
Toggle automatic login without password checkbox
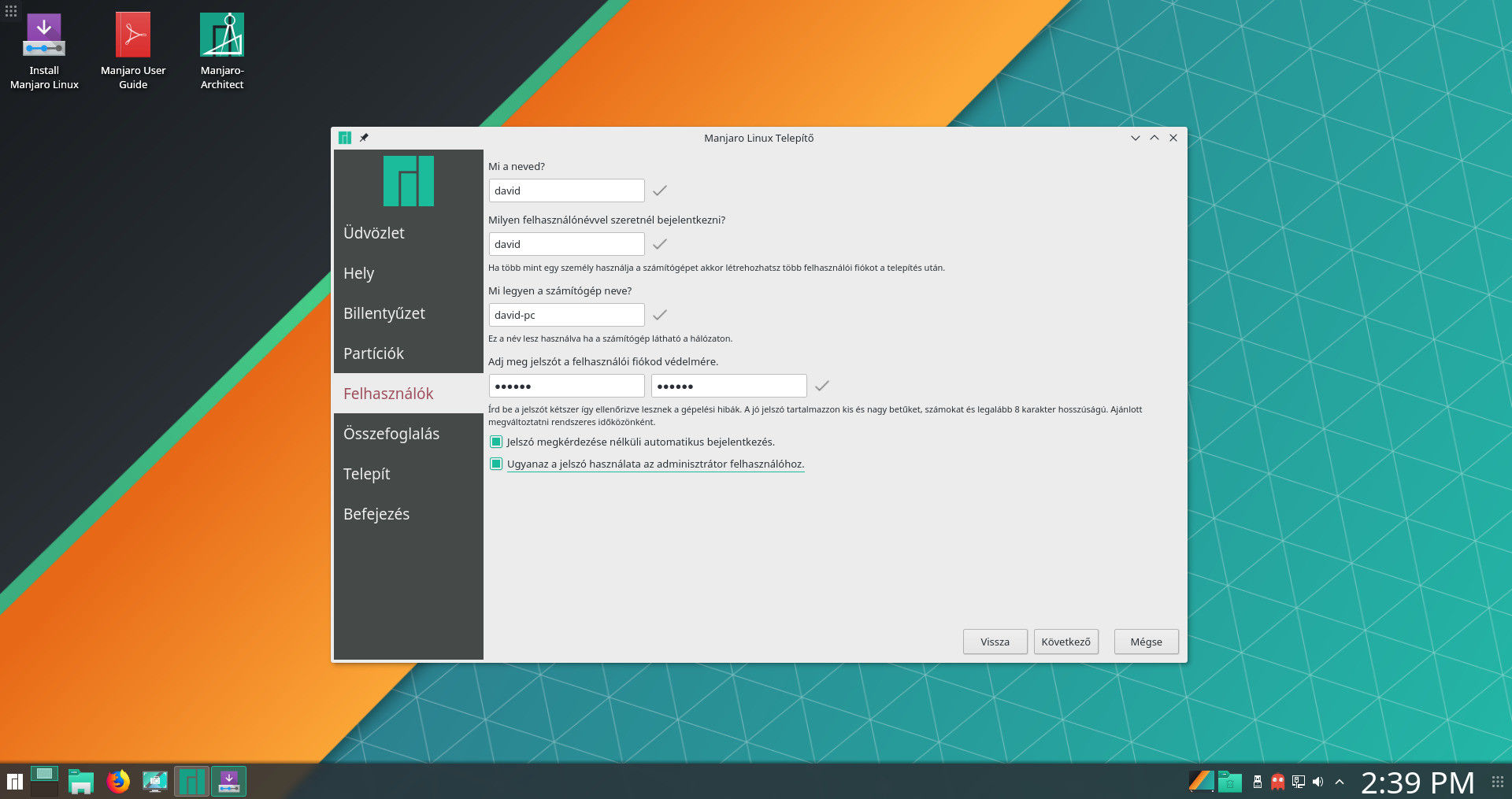pyautogui.click(x=496, y=442)
